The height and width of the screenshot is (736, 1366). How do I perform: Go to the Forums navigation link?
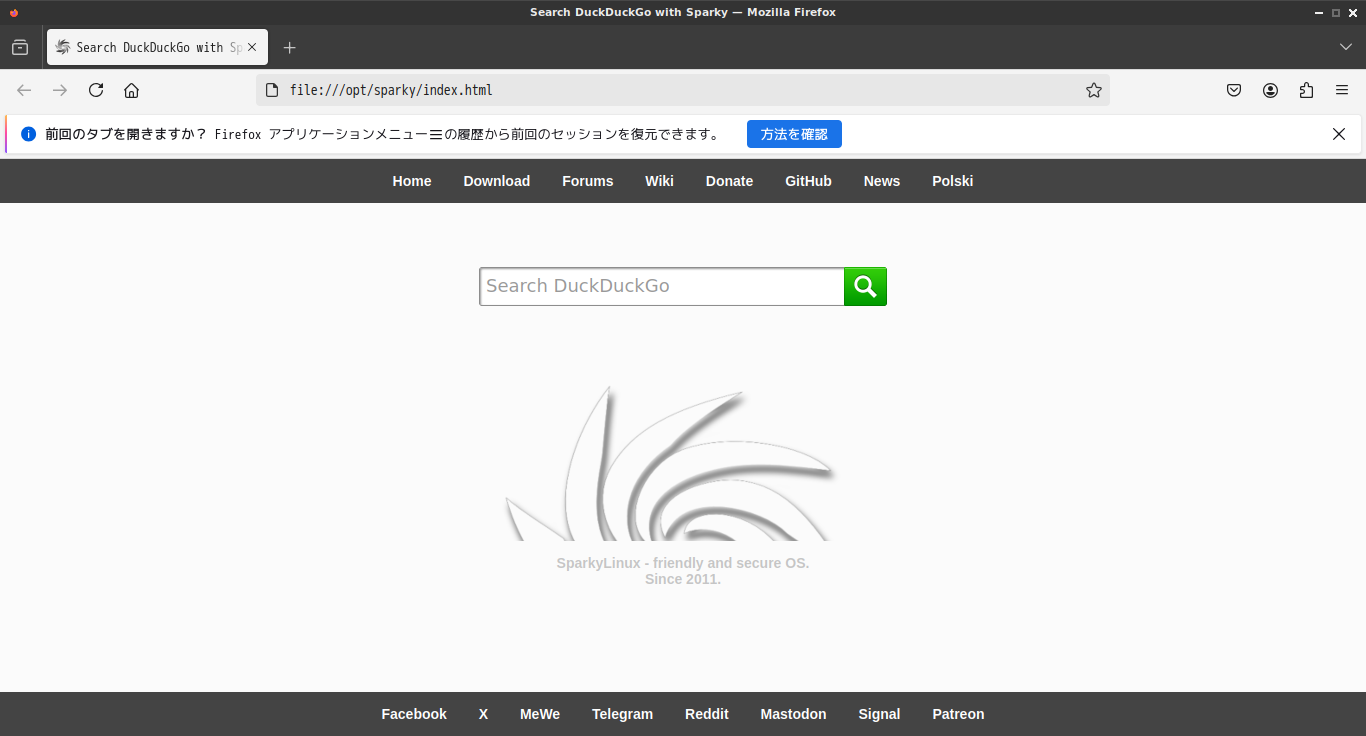pos(588,181)
